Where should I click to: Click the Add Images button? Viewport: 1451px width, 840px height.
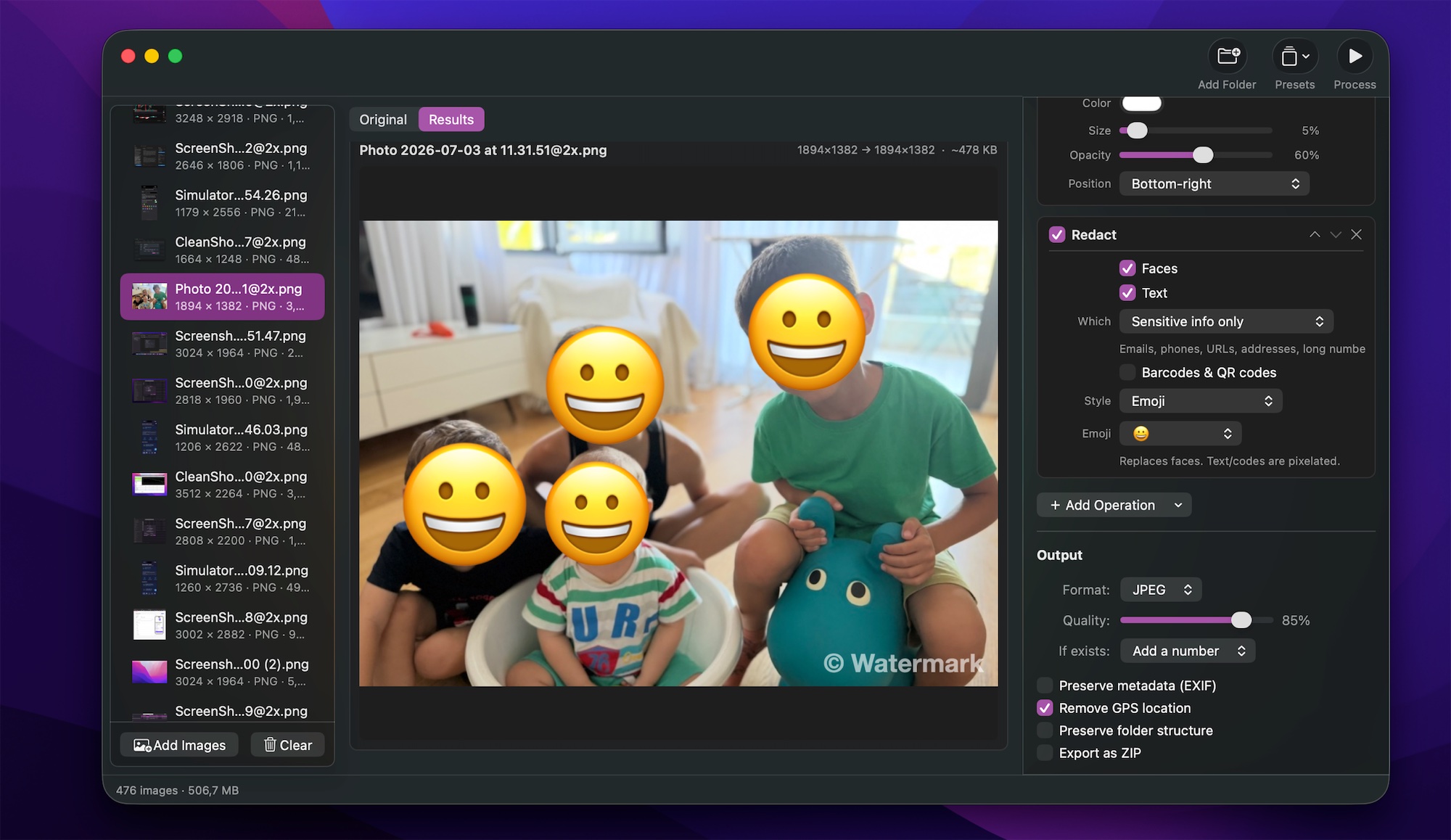coord(179,745)
